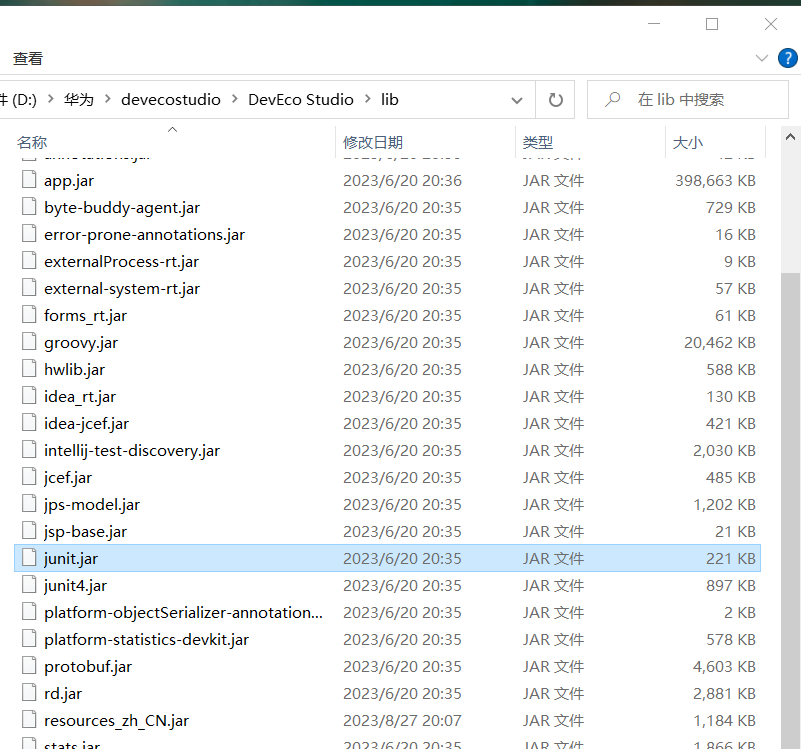This screenshot has width=801, height=749.
Task: Expand the chevron after (D:) in path
Action: [51, 99]
